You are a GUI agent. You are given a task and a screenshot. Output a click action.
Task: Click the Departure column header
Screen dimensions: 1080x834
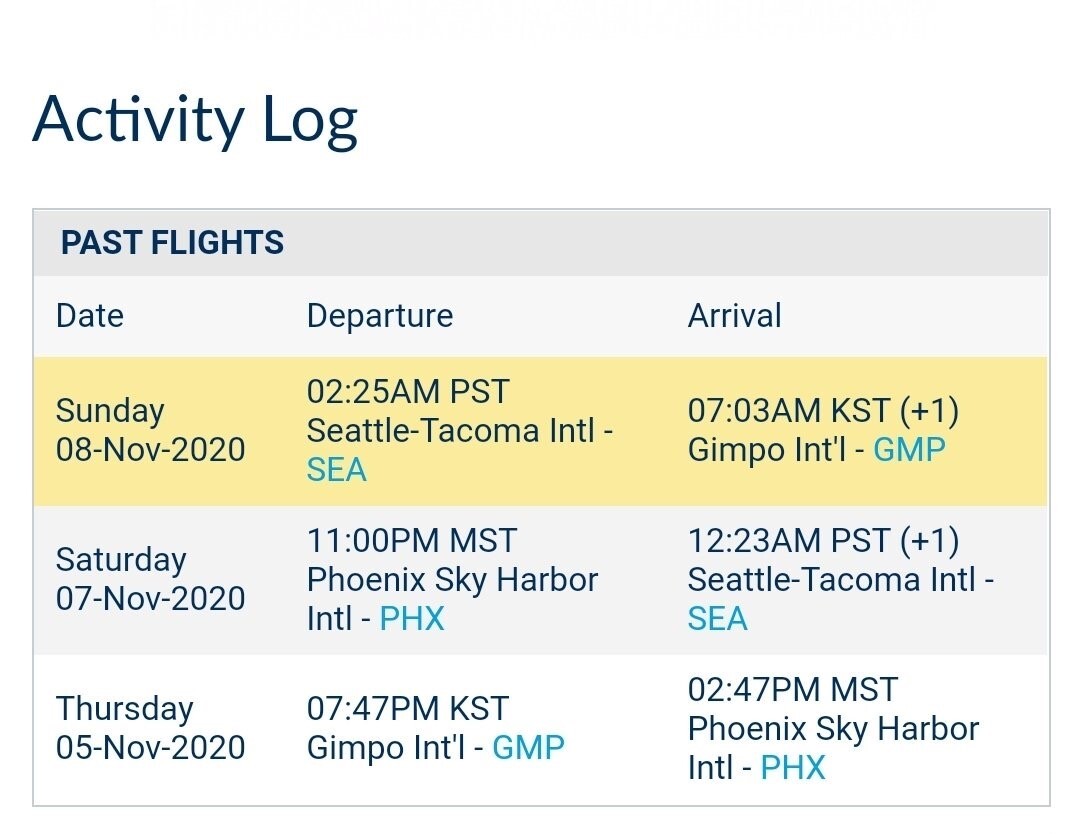[380, 316]
